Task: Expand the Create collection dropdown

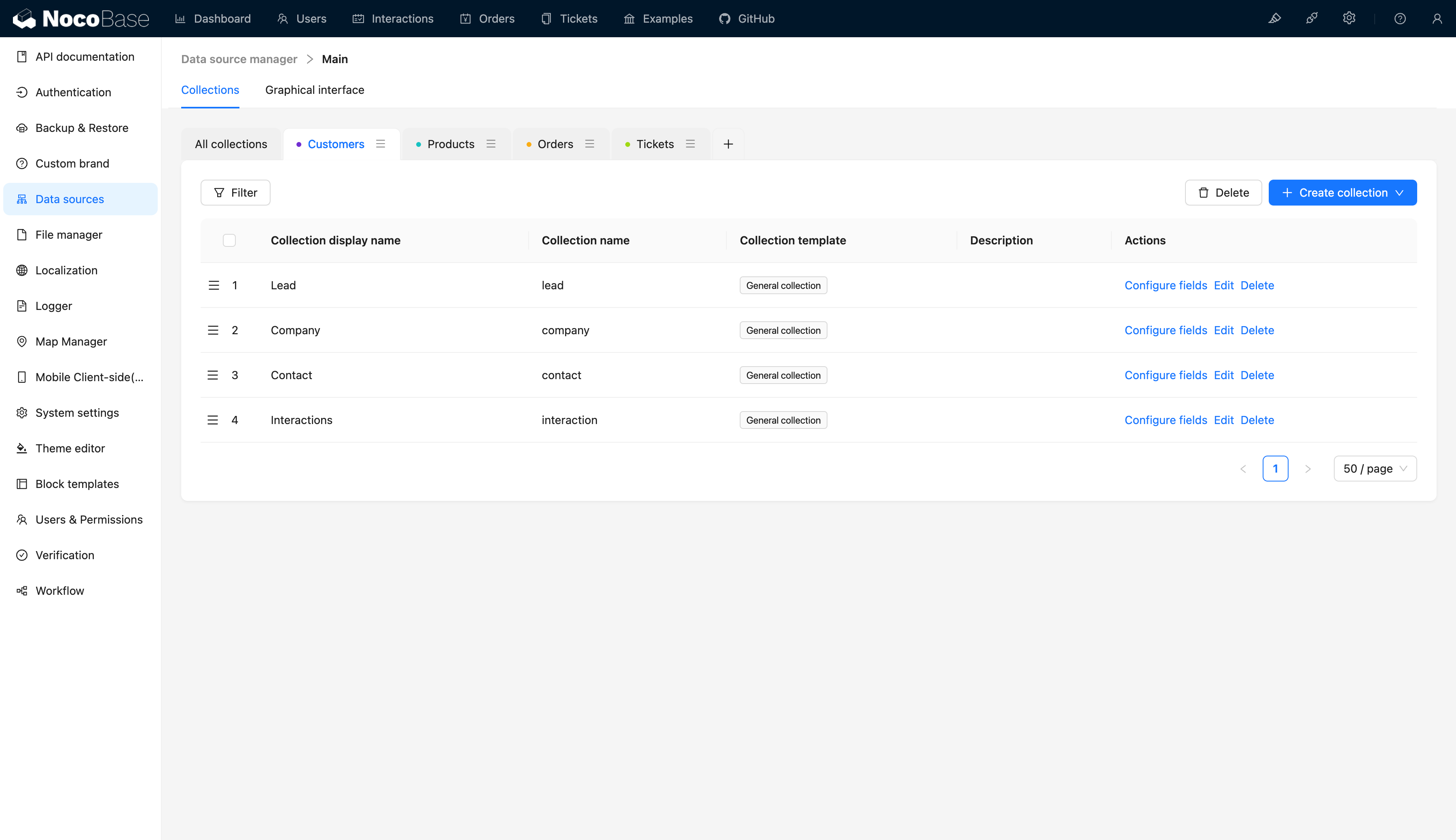Action: tap(1342, 193)
